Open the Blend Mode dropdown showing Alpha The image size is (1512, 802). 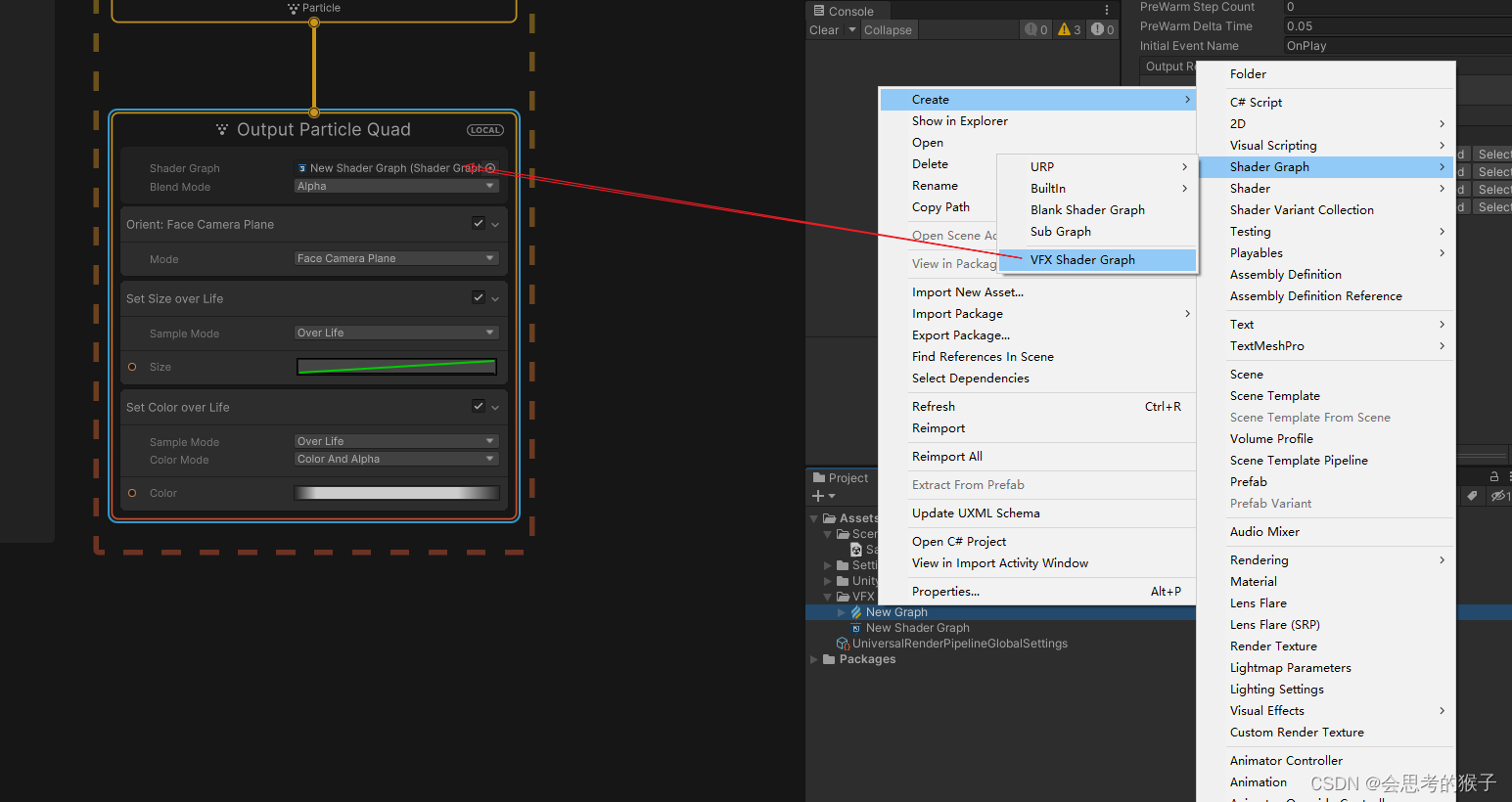click(395, 185)
